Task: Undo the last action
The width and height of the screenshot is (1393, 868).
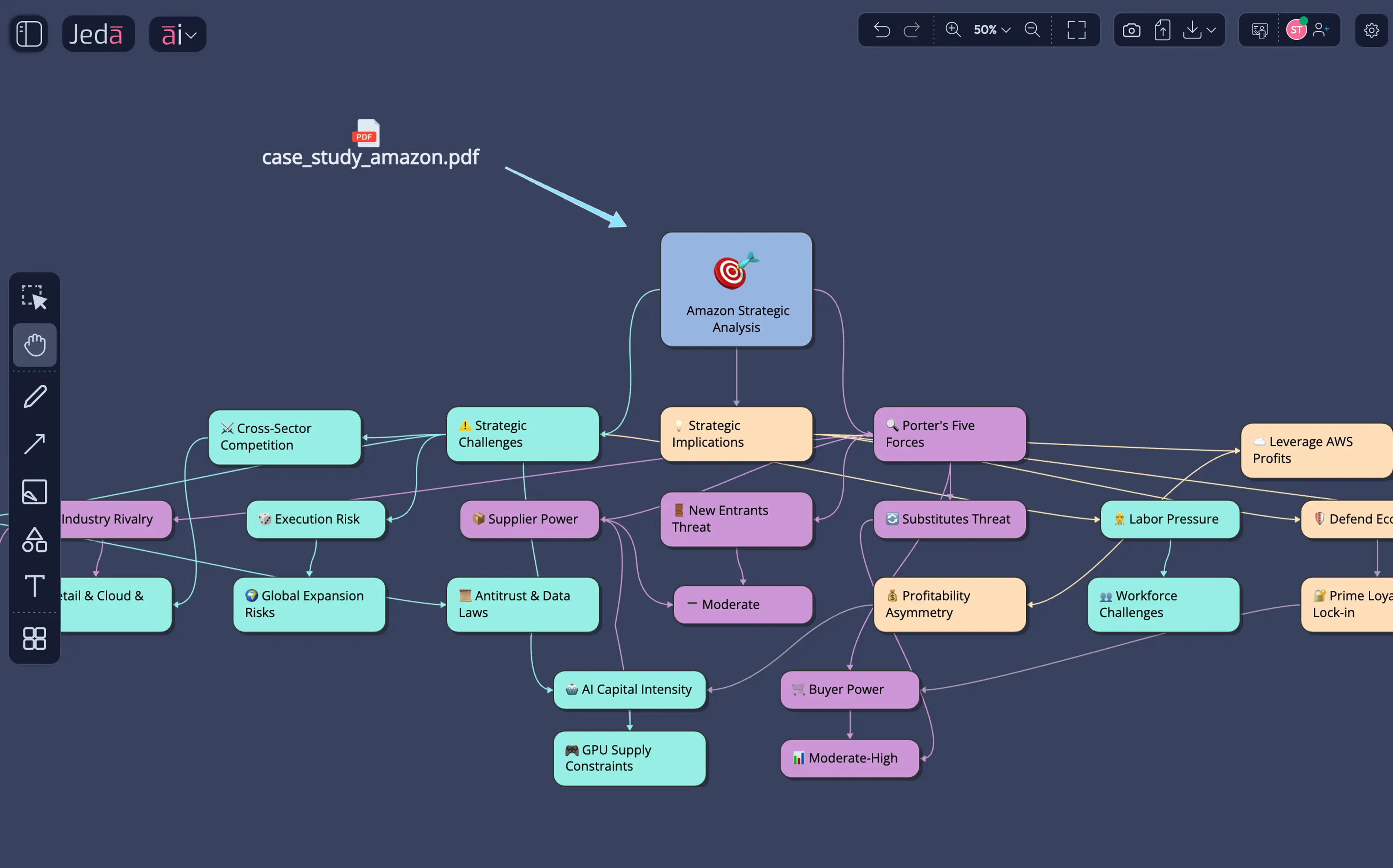Action: click(881, 30)
